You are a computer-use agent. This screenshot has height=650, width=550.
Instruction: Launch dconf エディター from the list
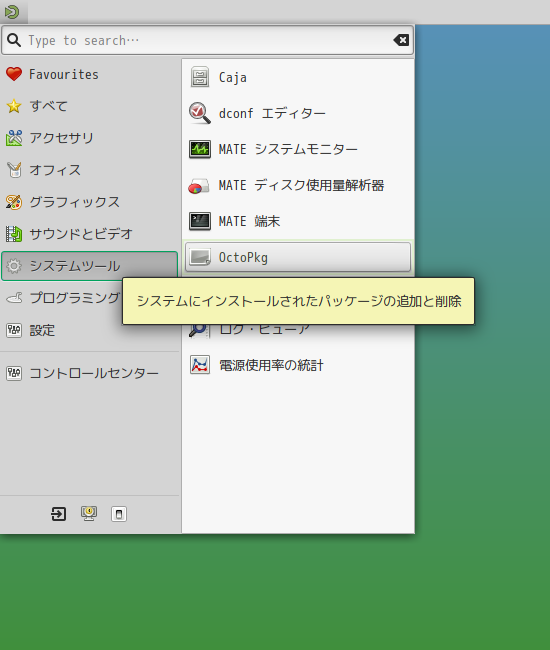(298, 113)
